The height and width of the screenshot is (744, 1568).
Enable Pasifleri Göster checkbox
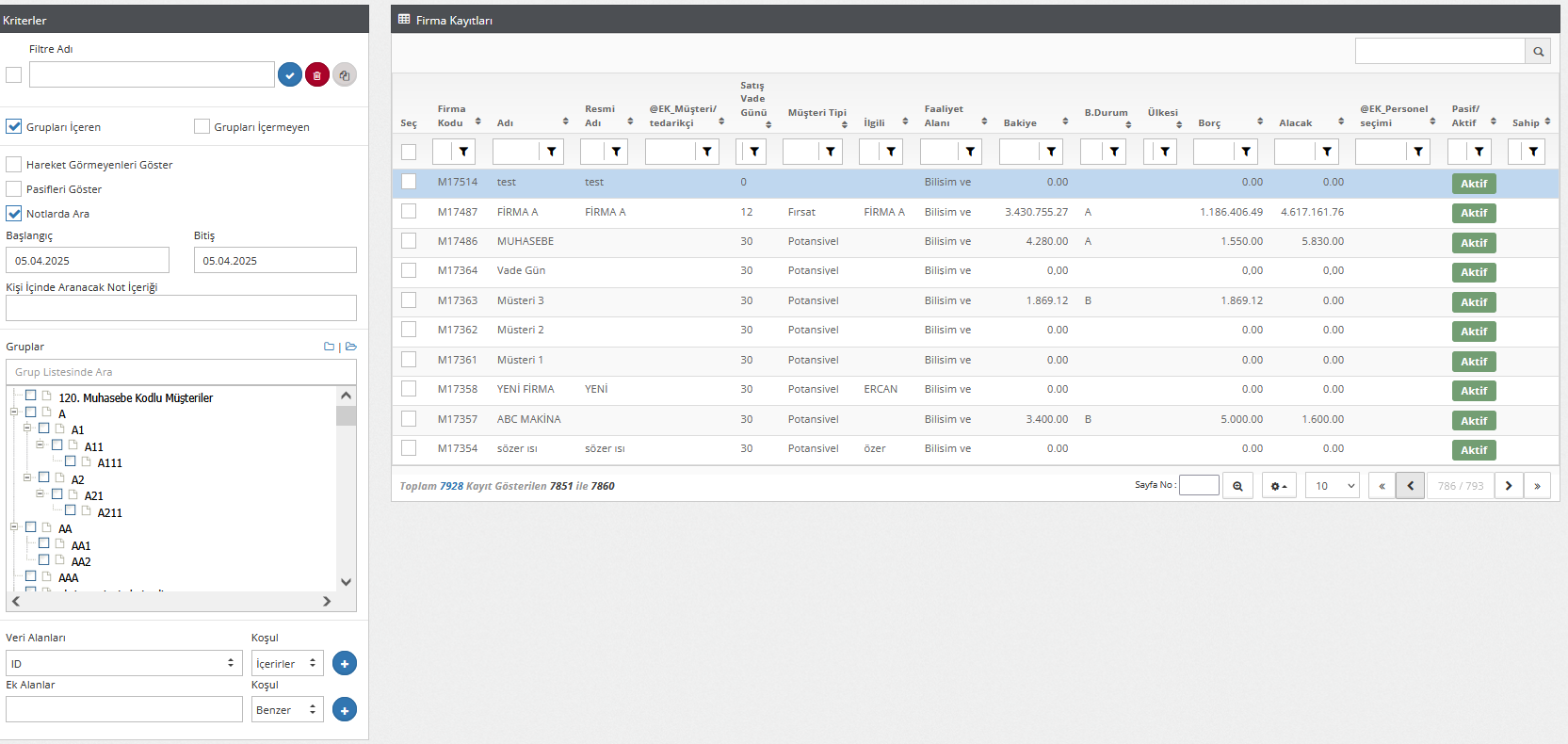click(x=14, y=189)
